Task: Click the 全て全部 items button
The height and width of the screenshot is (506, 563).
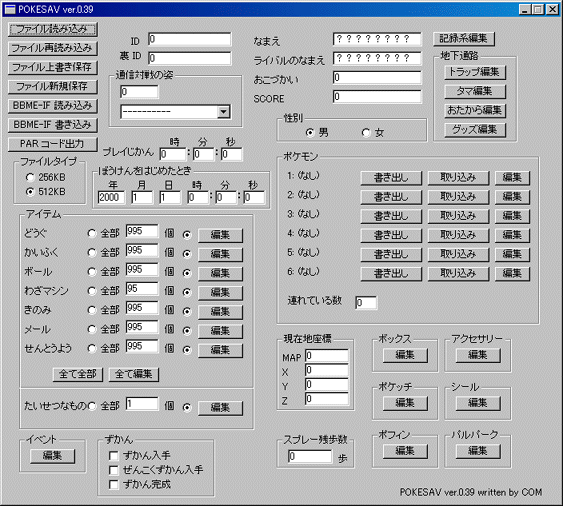Action: (78, 374)
